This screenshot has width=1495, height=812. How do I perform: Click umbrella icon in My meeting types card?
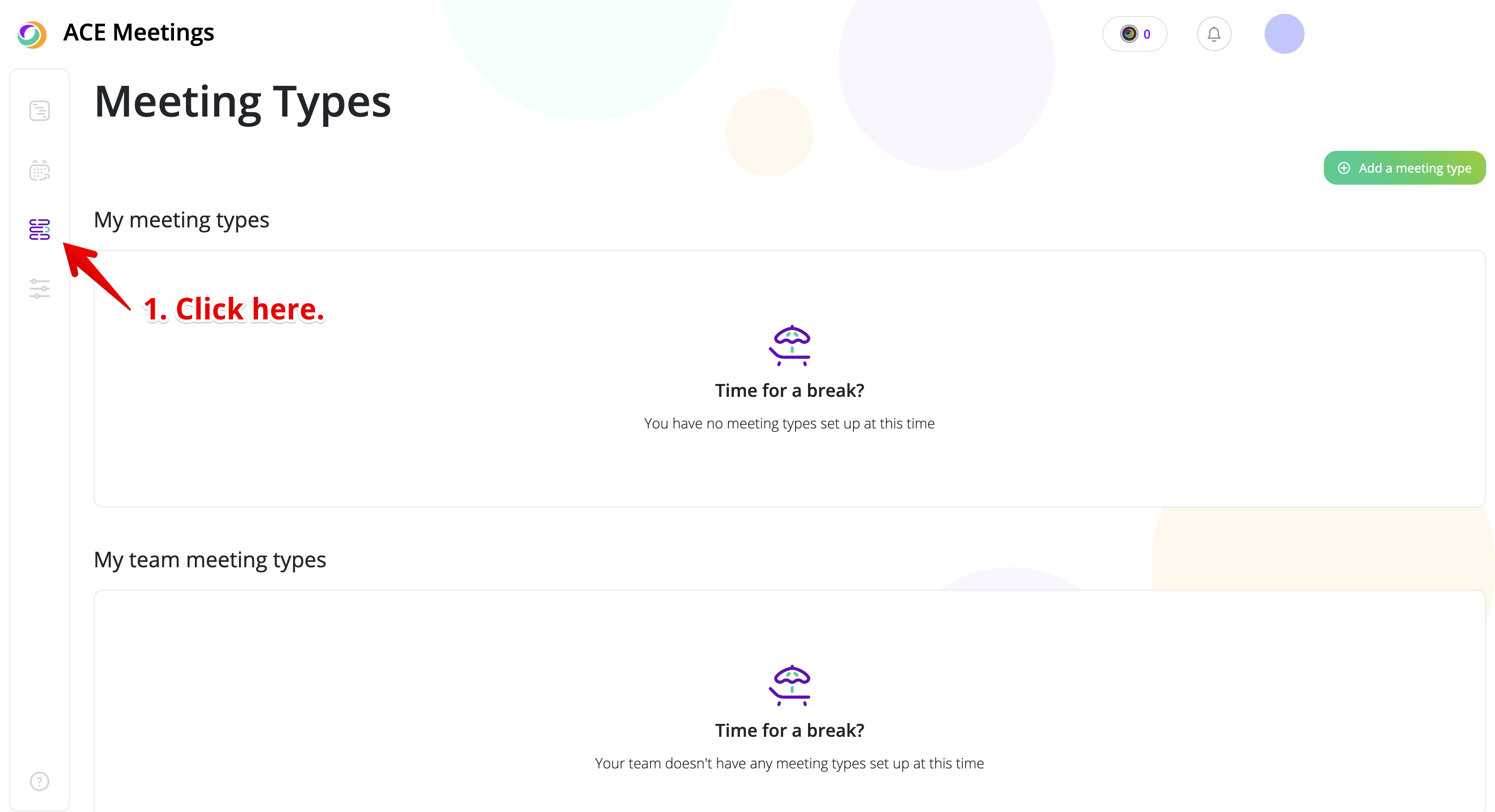(x=790, y=346)
